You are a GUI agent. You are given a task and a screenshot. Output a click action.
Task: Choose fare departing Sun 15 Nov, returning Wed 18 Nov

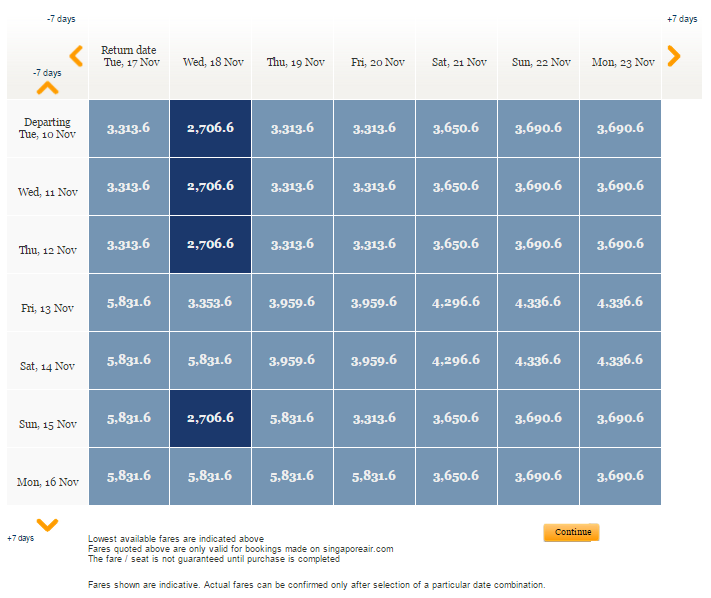(210, 418)
